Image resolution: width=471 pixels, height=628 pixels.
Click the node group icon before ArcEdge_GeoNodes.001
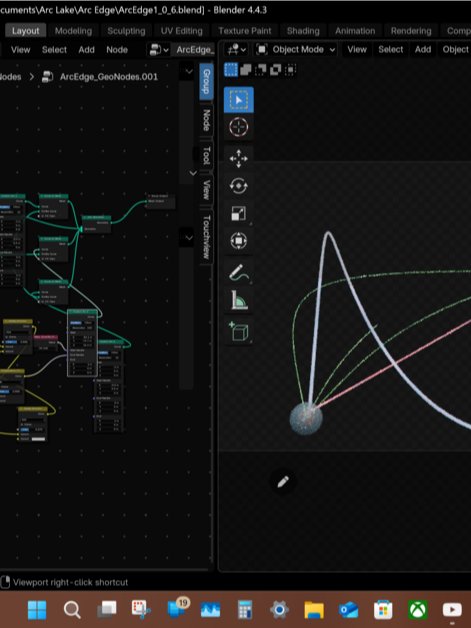(48, 76)
